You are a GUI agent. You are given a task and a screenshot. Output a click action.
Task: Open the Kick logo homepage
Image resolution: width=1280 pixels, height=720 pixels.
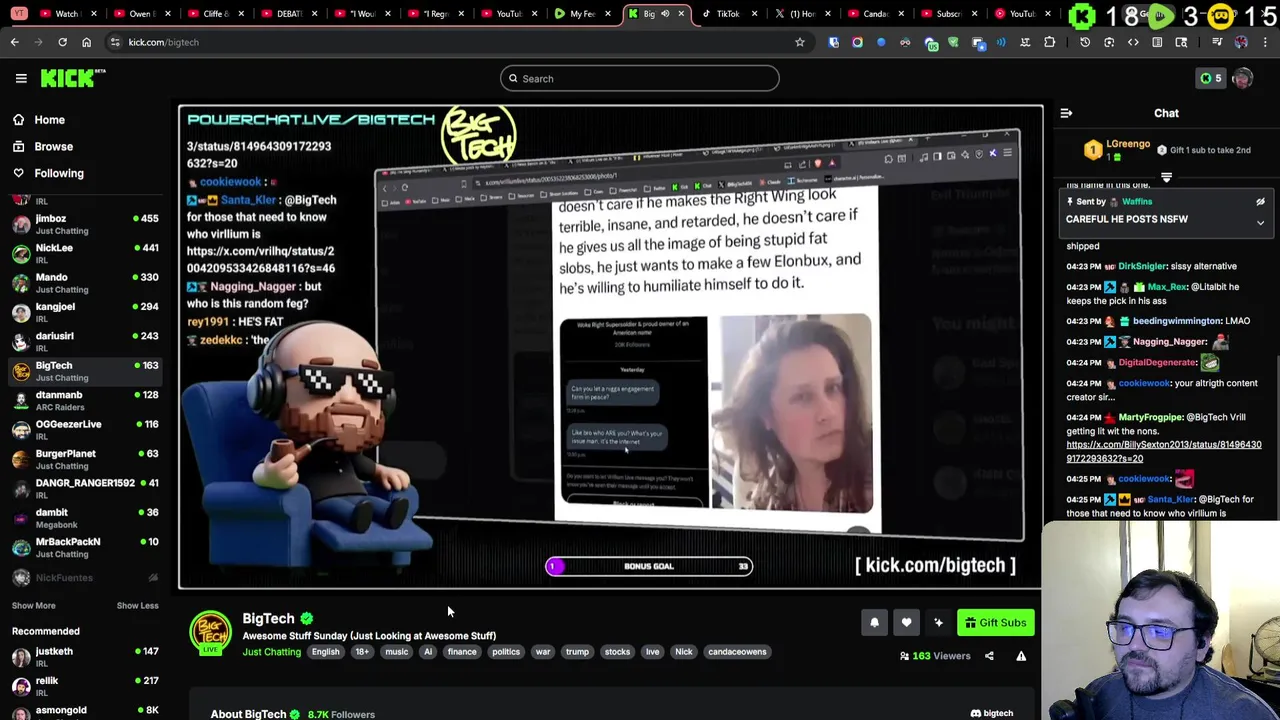tap(73, 78)
